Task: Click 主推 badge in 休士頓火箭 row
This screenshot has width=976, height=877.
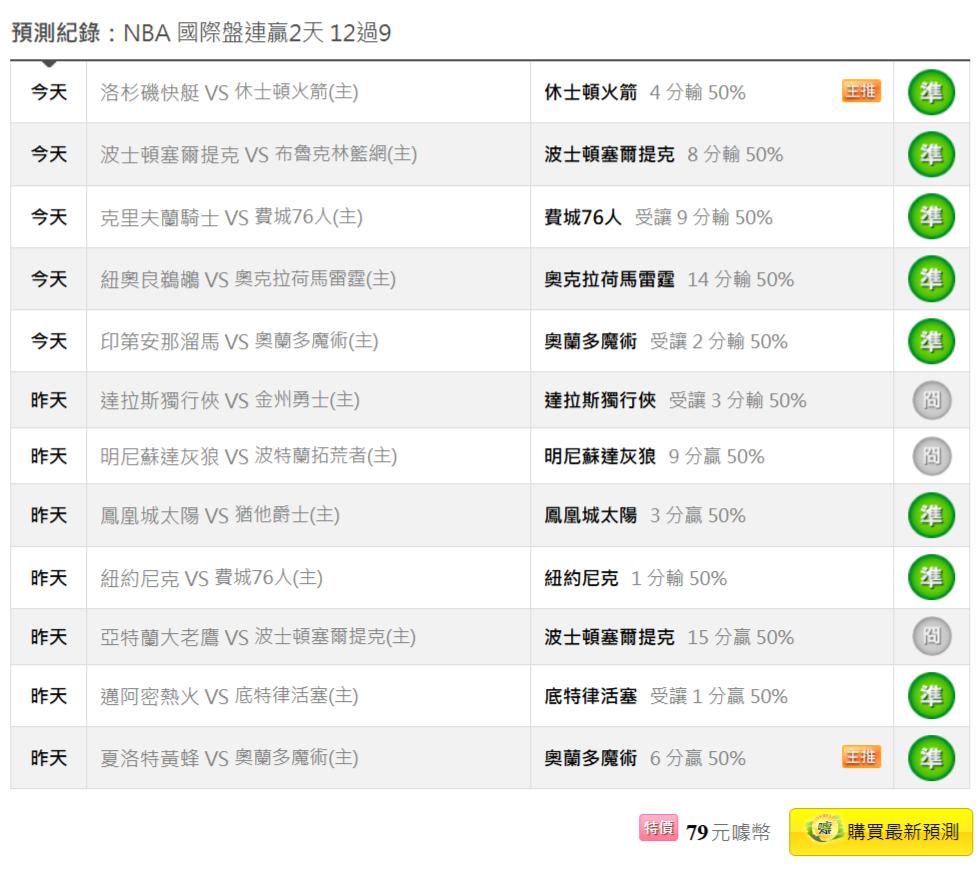Action: pos(861,91)
